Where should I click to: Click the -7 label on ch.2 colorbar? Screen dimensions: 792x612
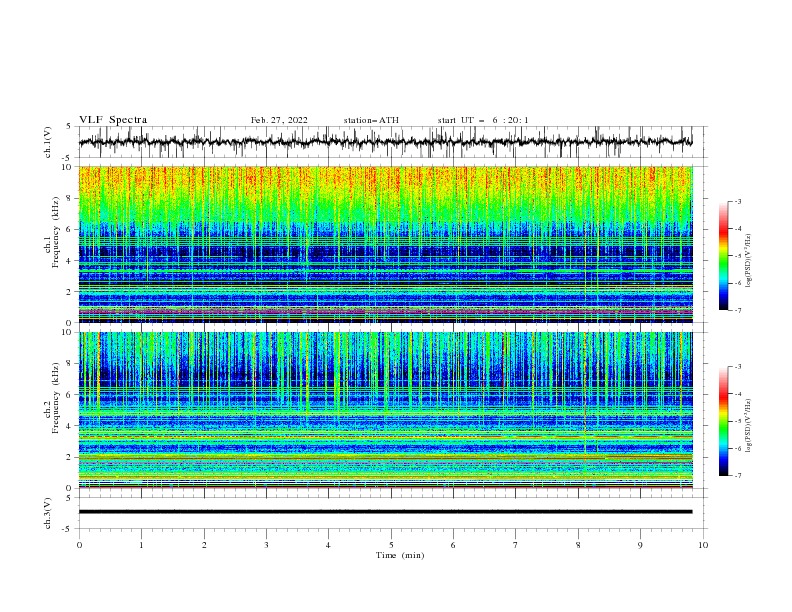pyautogui.click(x=738, y=476)
